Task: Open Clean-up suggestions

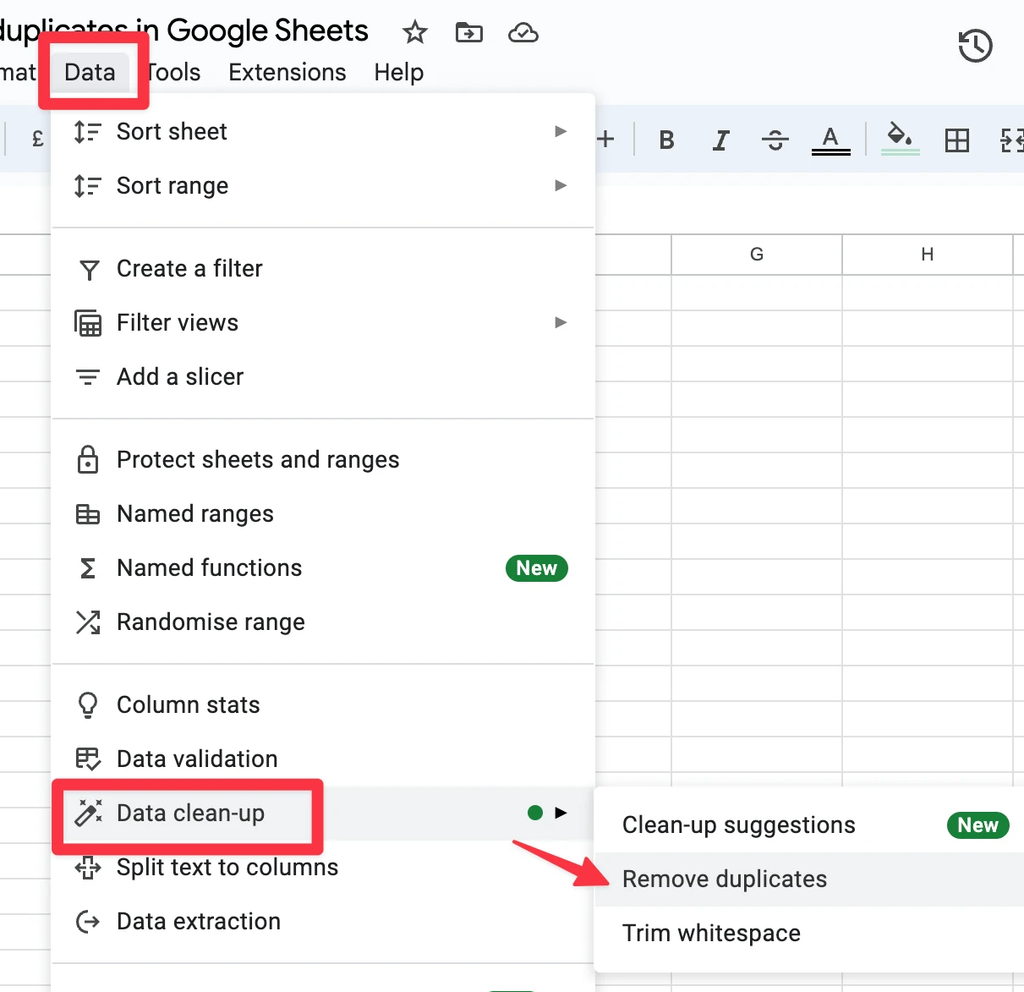Action: pyautogui.click(x=739, y=826)
